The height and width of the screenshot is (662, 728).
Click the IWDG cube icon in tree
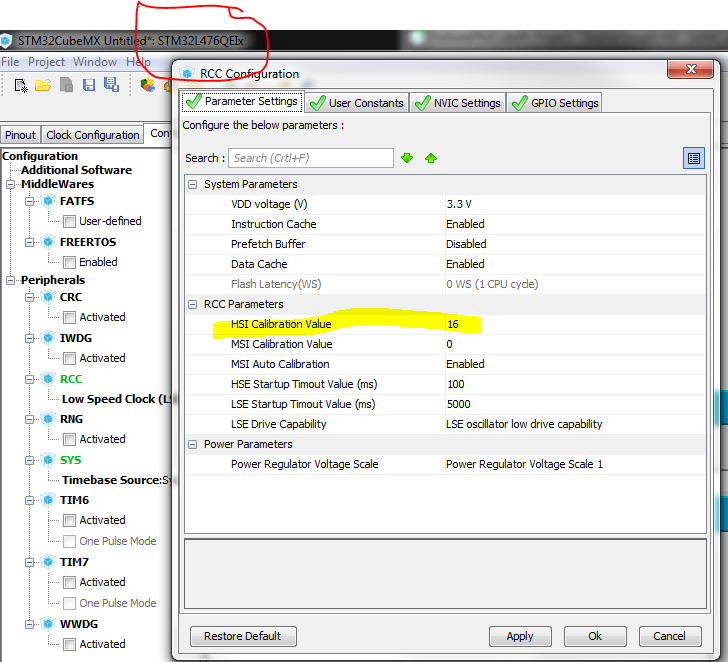point(48,338)
